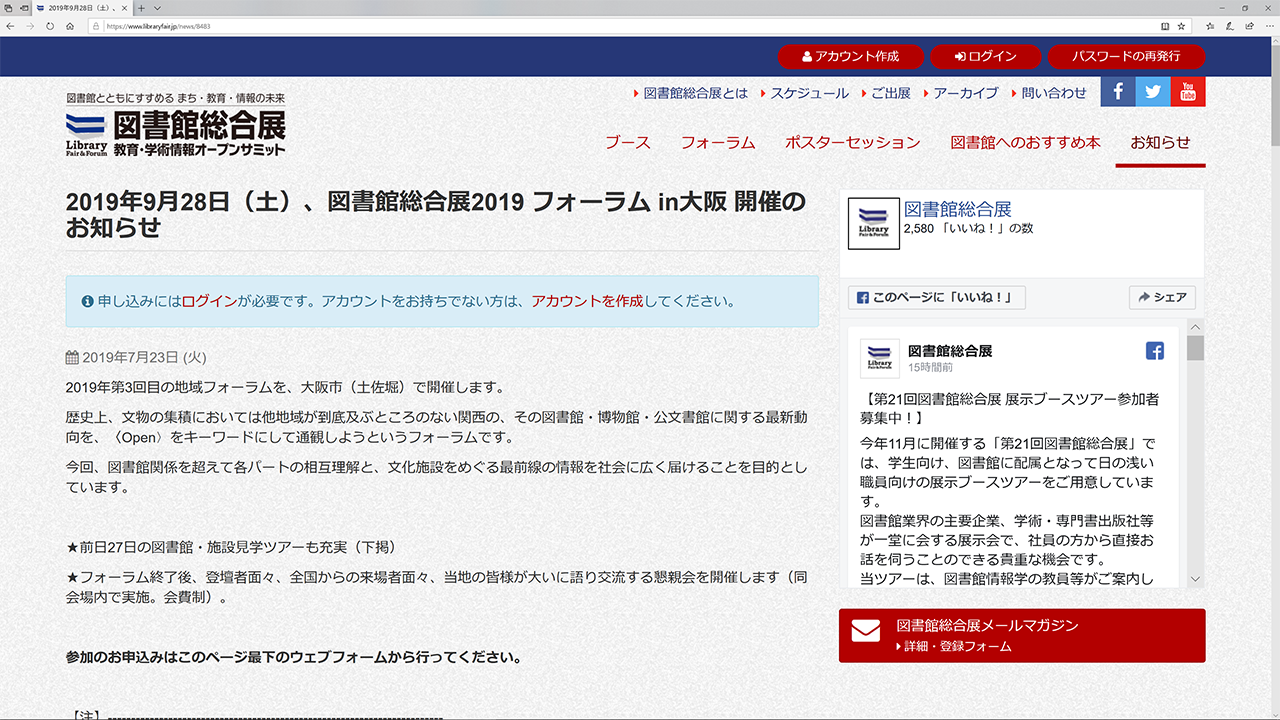Image resolution: width=1280 pixels, height=720 pixels.
Task: Show tabs you've set aside icon
Action: 9,8
